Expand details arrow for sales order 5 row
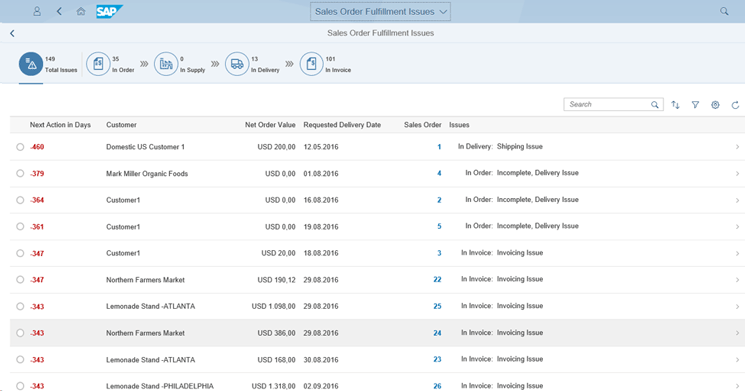745x391 pixels. coord(737,227)
